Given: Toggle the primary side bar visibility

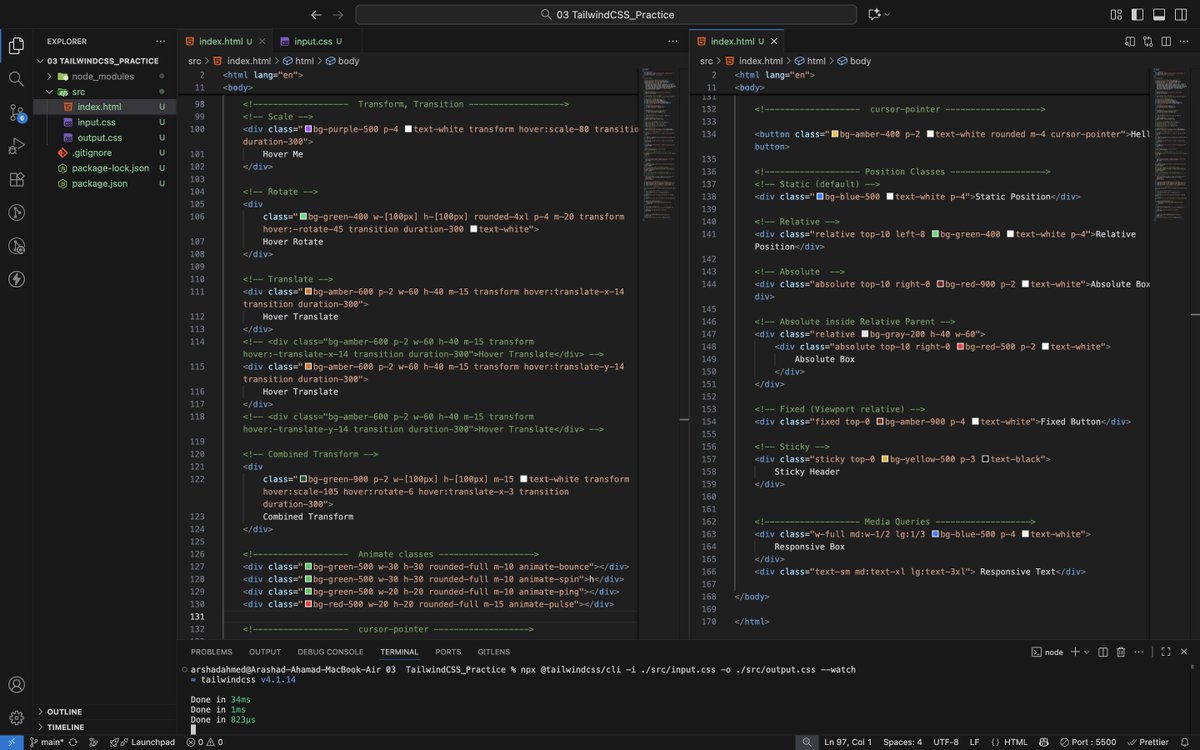Looking at the screenshot, I should coord(1138,14).
